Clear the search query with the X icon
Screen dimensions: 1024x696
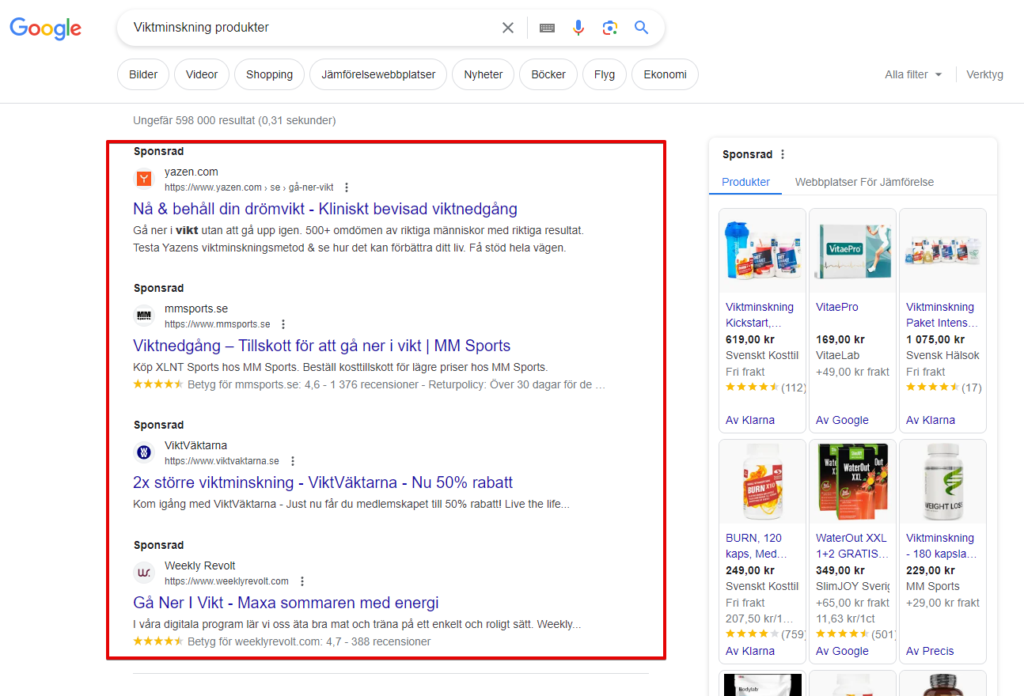pos(507,27)
